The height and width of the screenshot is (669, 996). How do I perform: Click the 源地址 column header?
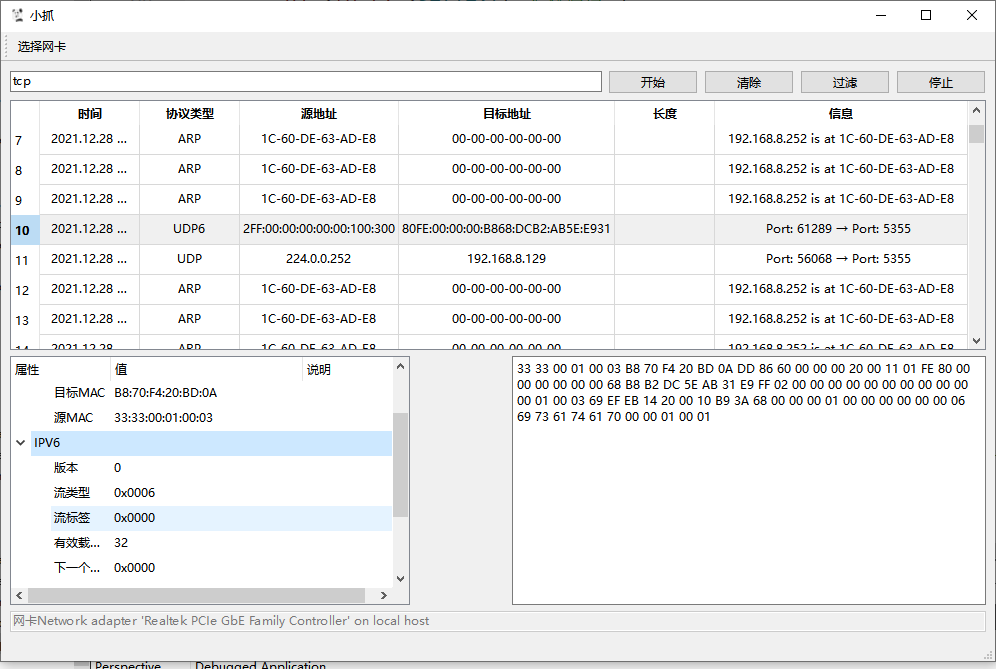tap(318, 113)
